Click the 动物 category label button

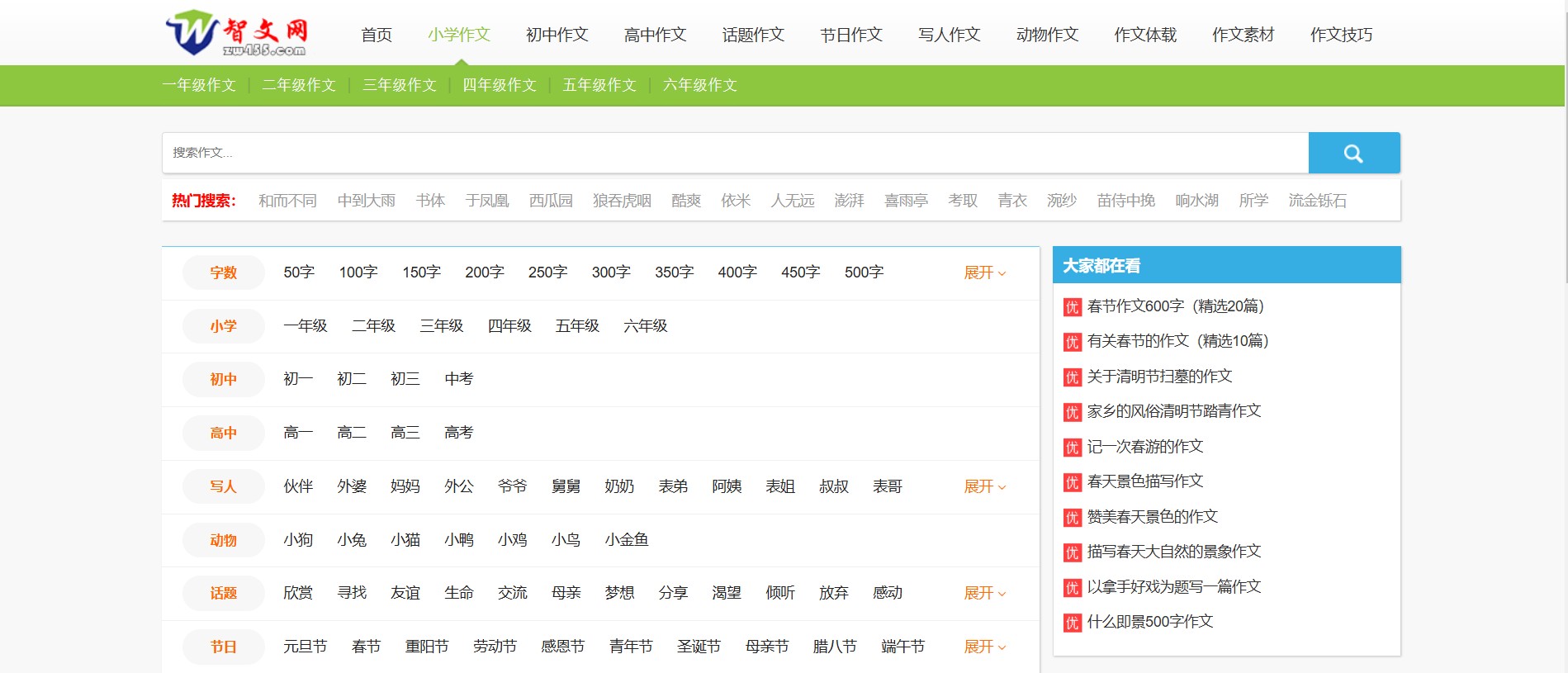coord(223,540)
